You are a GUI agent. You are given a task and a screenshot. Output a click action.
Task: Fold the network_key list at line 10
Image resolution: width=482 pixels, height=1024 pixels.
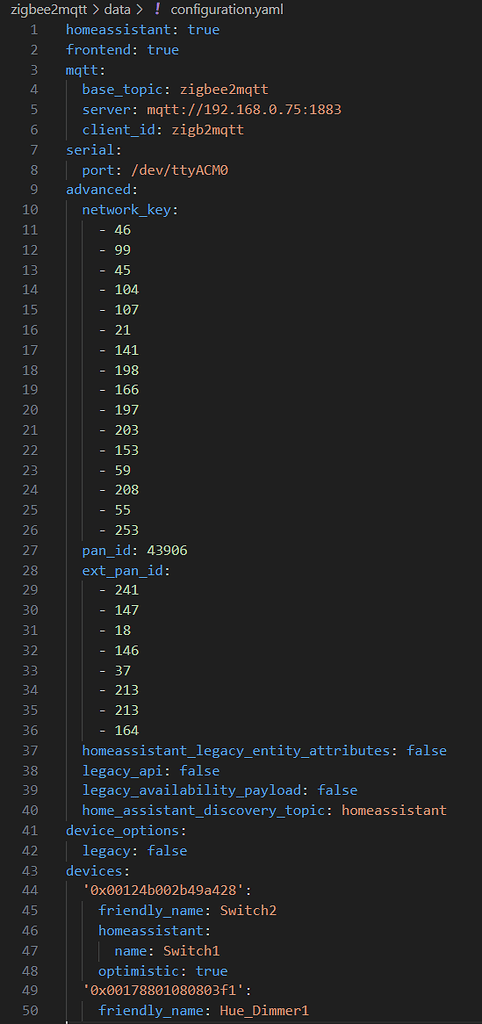(130, 210)
